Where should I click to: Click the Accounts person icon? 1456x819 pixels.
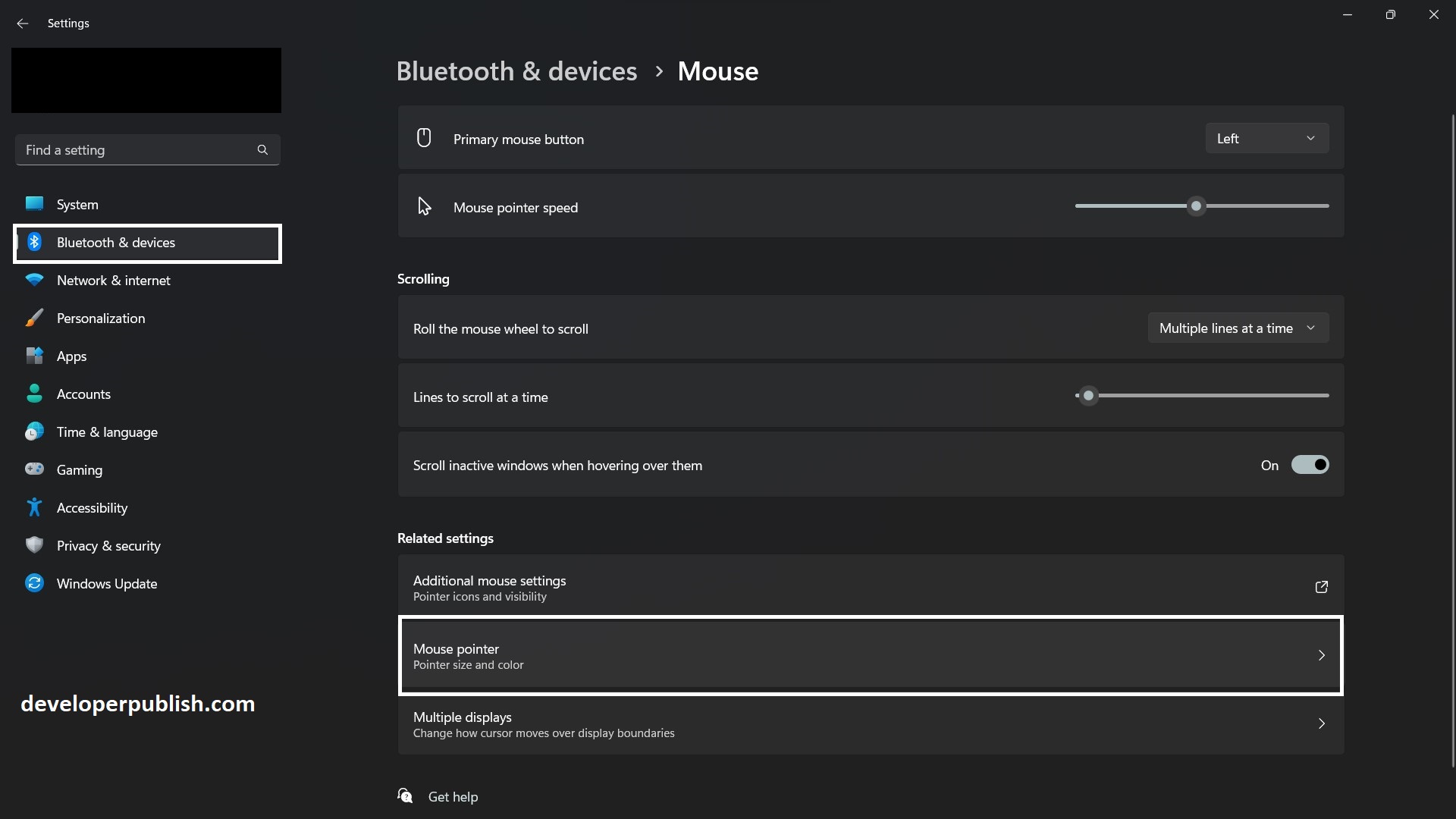[x=34, y=394]
